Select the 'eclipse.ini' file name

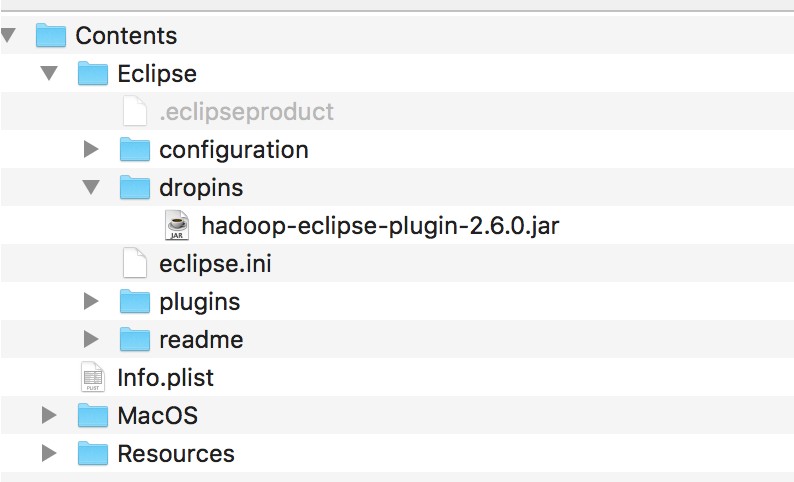point(215,264)
